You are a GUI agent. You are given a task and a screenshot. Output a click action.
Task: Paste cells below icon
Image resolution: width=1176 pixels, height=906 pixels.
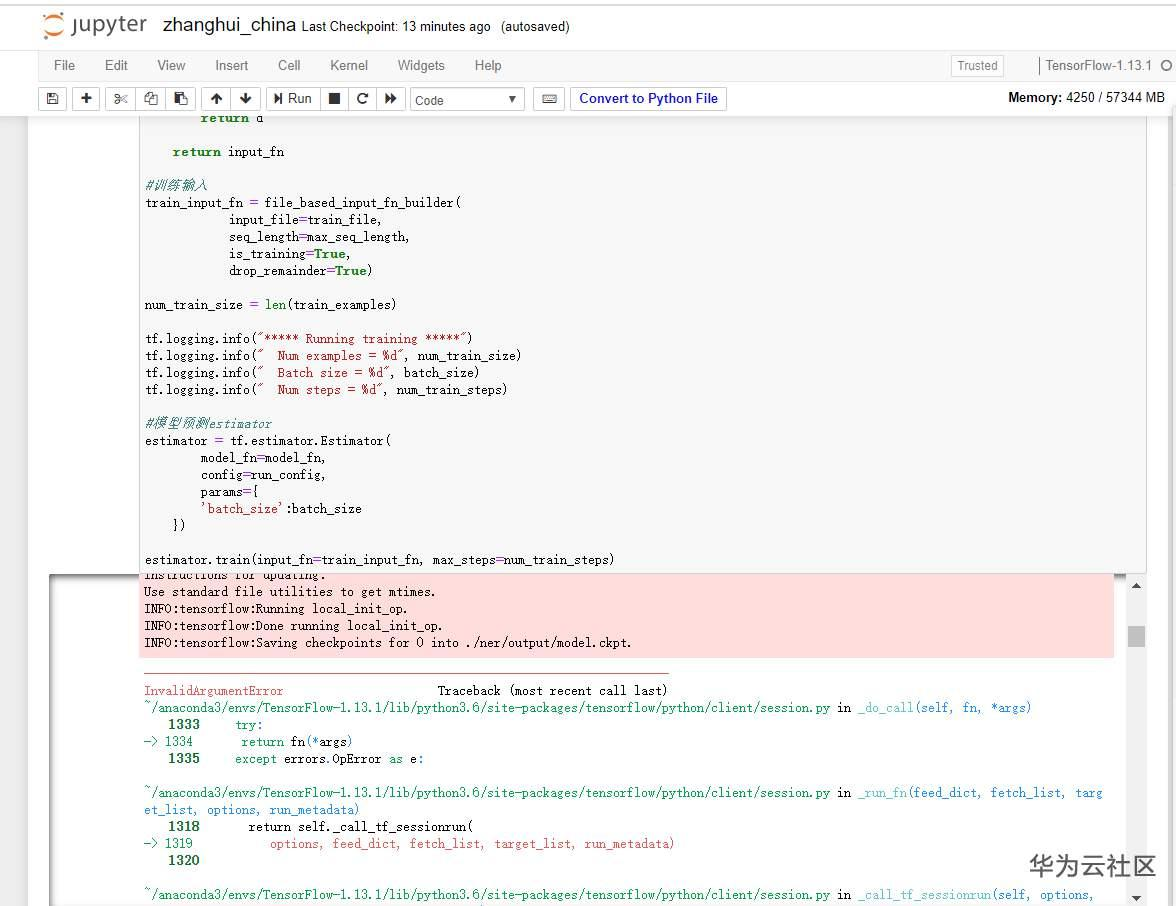181,99
